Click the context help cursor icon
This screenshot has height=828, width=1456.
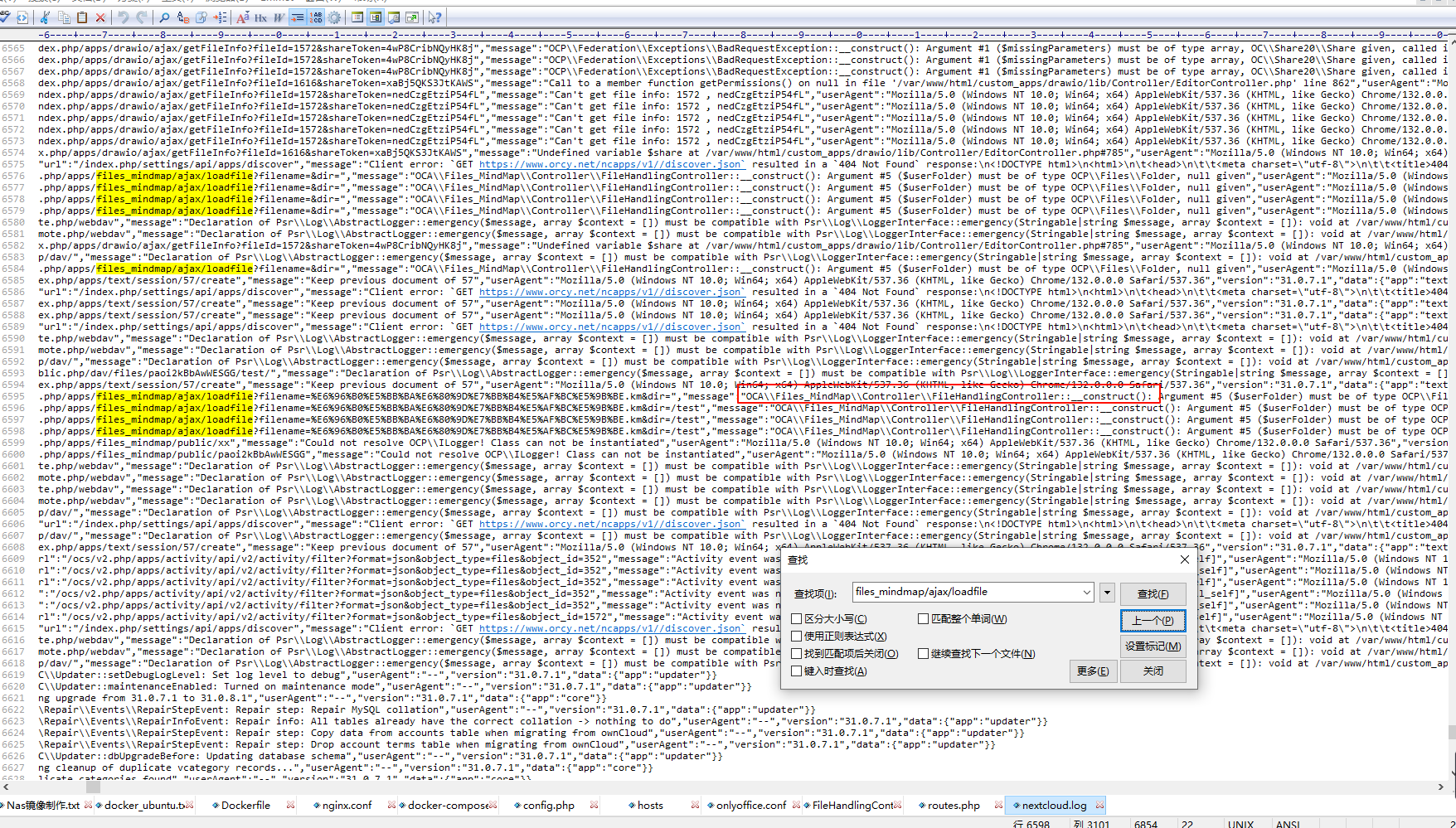point(434,17)
